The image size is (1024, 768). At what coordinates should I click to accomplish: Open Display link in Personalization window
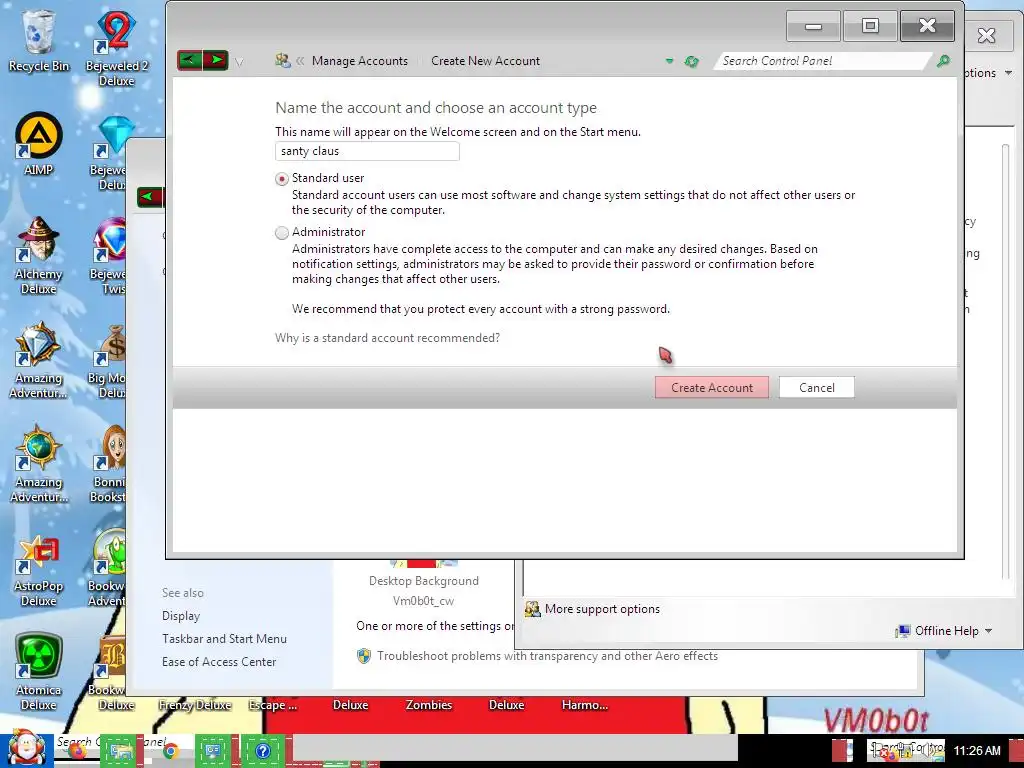181,616
